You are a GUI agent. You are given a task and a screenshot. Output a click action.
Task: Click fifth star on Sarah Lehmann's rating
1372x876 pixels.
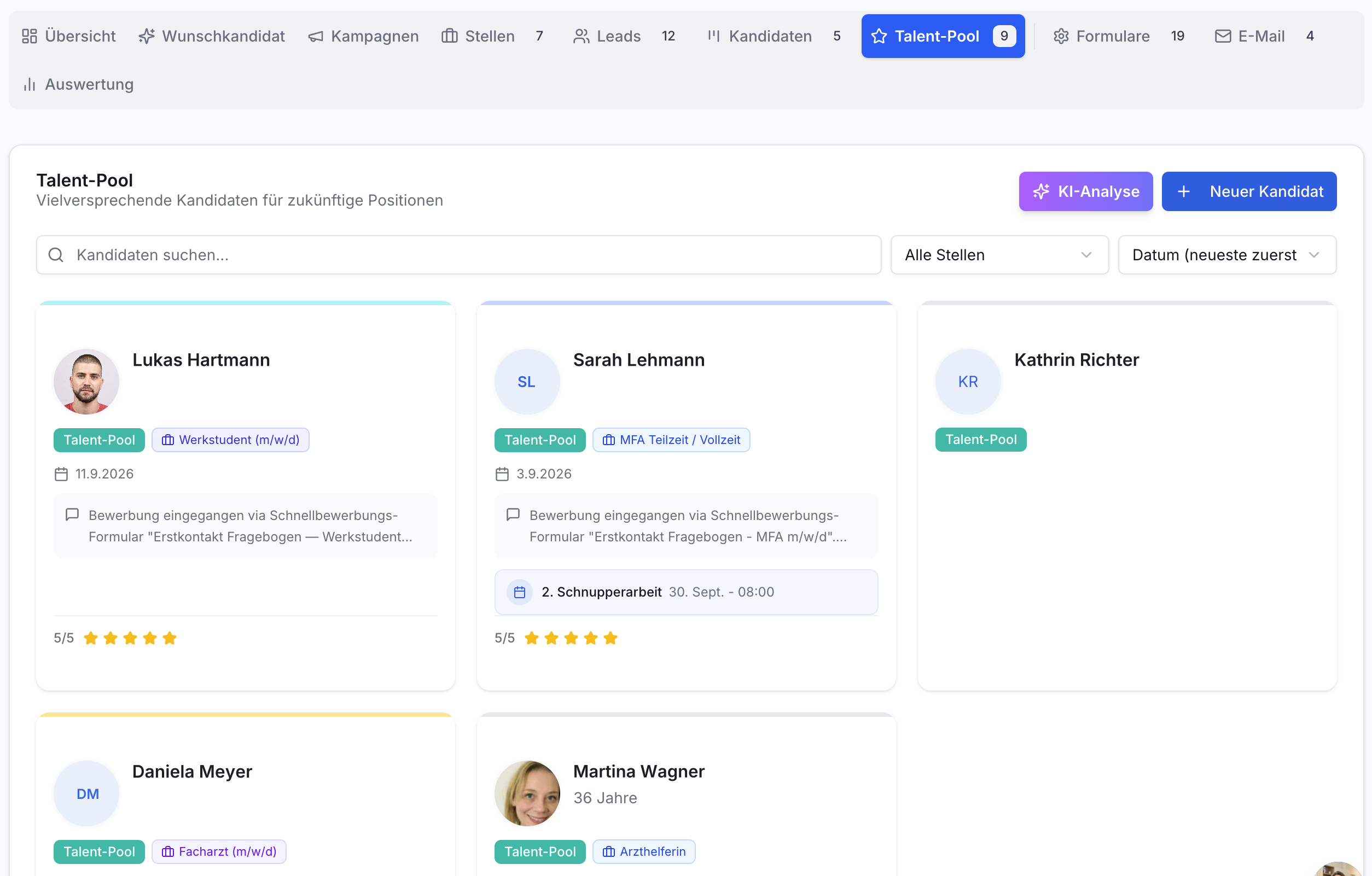610,638
